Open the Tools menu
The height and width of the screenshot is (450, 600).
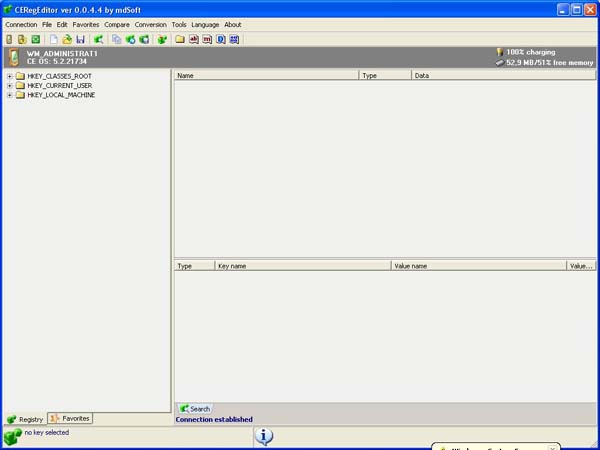pos(179,24)
